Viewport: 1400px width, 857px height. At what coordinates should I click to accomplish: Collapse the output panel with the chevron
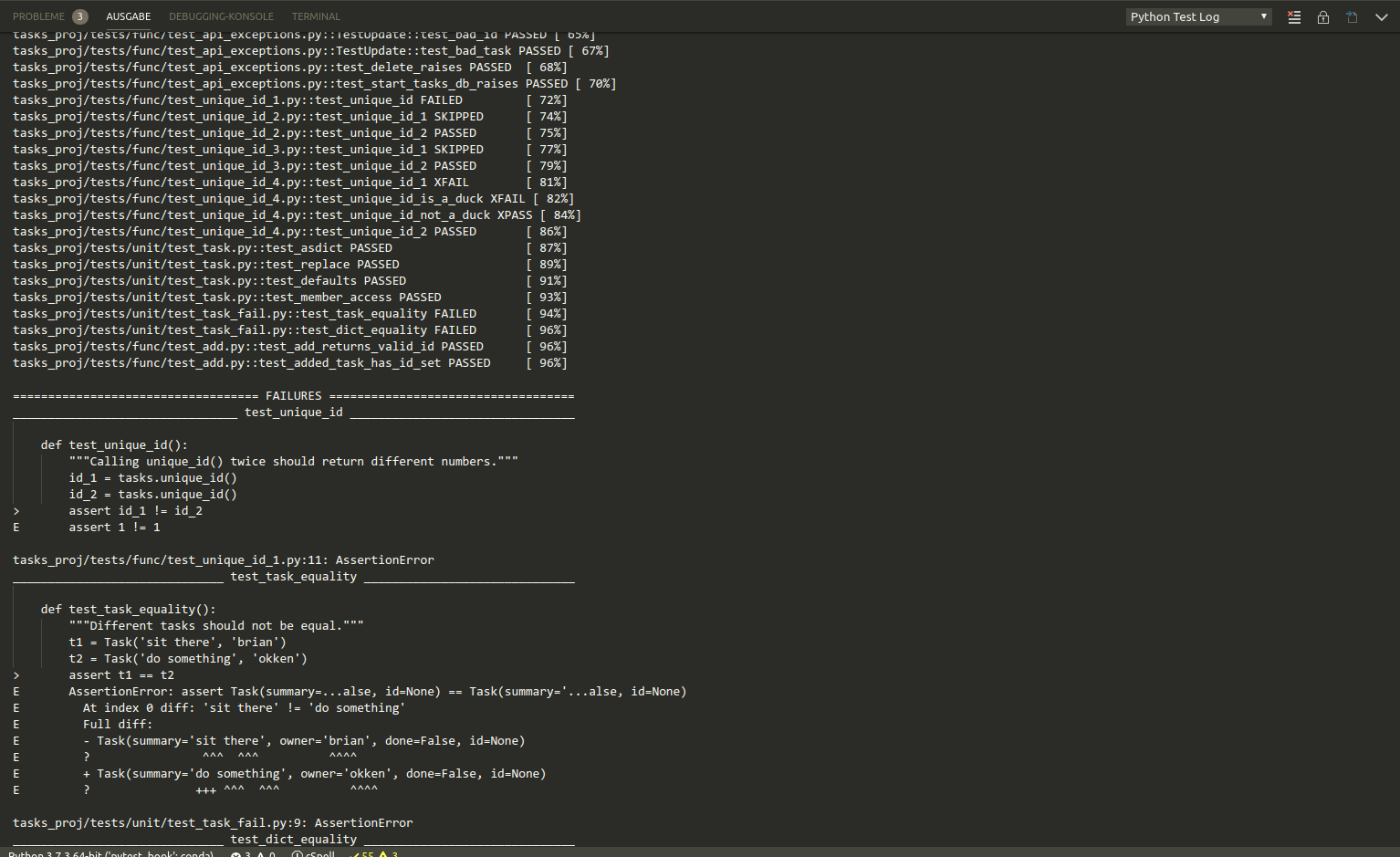[x=1381, y=16]
